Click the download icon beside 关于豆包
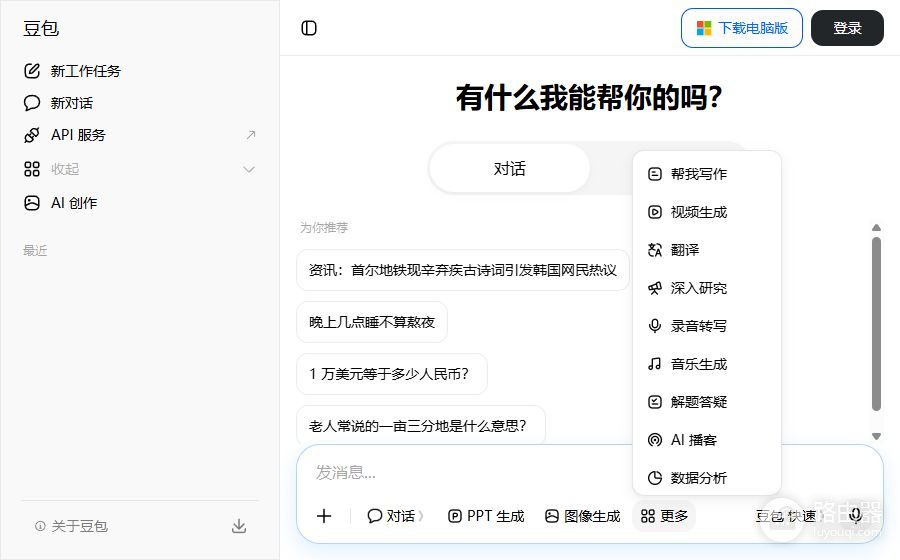The width and height of the screenshot is (900, 560). click(239, 526)
